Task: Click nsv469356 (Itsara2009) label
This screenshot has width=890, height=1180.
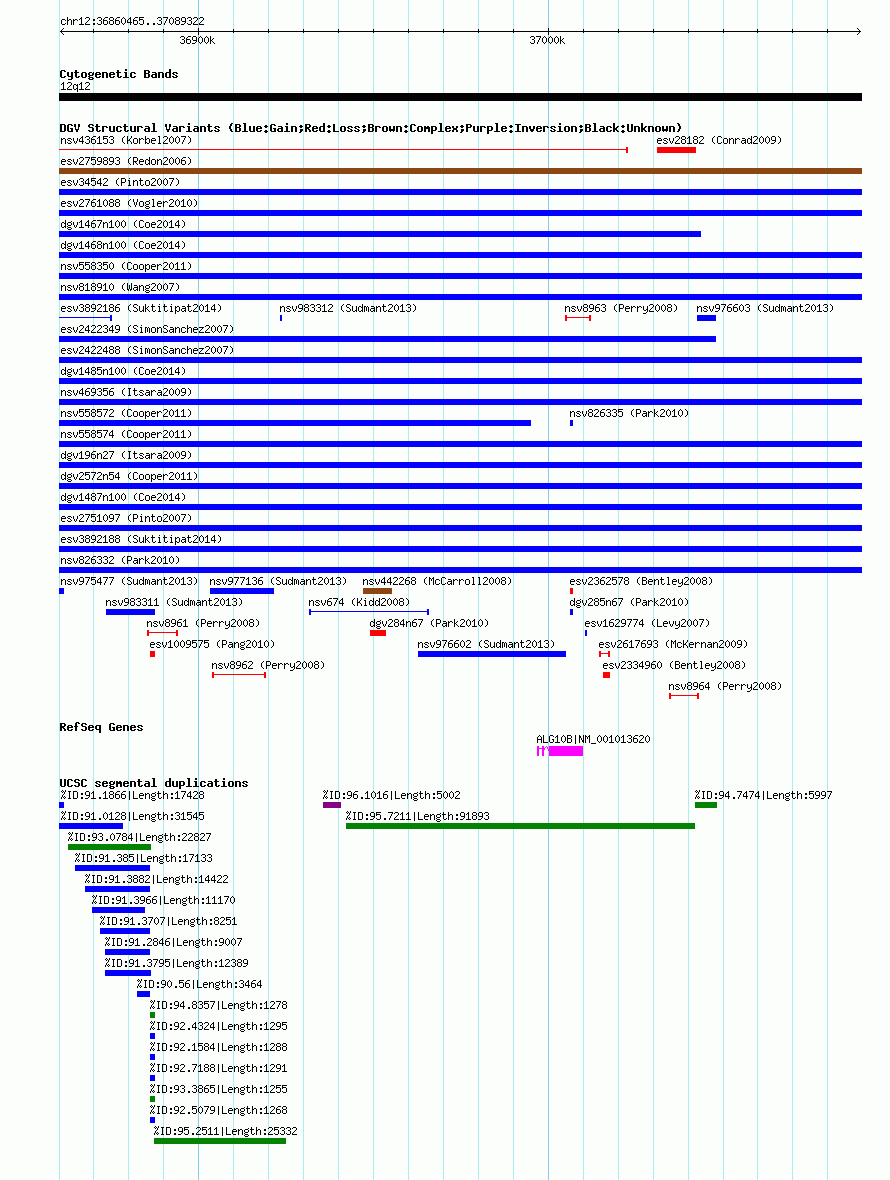Action: point(126,393)
